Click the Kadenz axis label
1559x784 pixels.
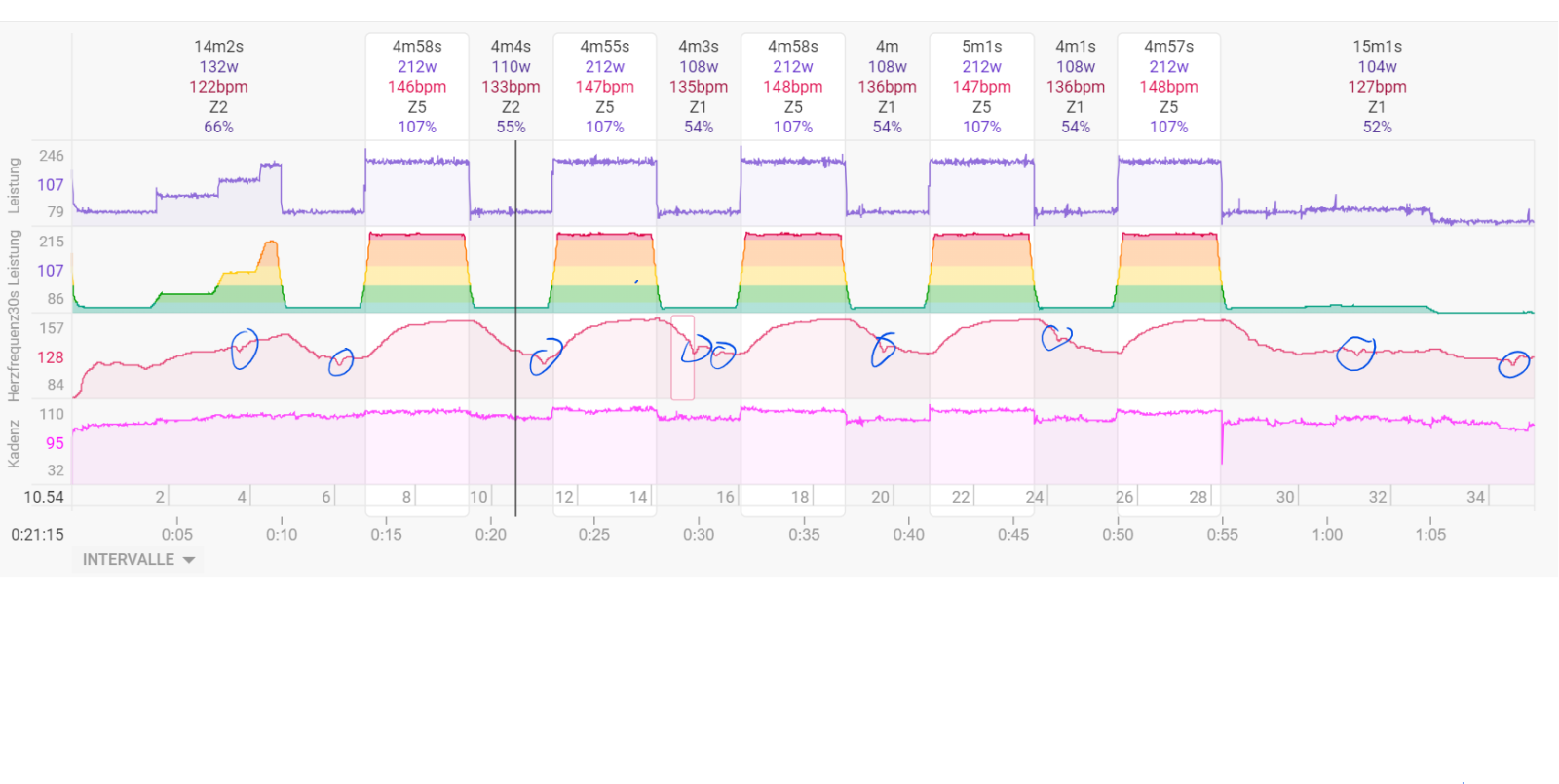(14, 444)
